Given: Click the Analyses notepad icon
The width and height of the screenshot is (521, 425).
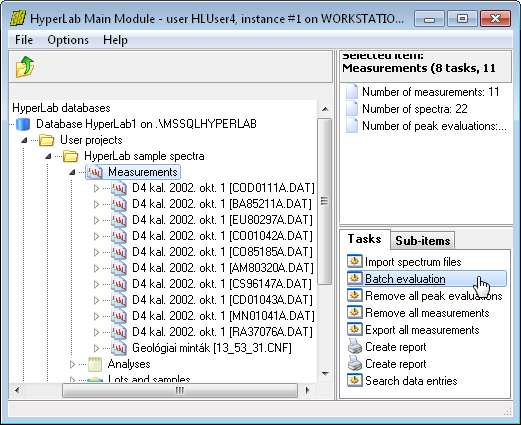Looking at the screenshot, I should [95, 364].
